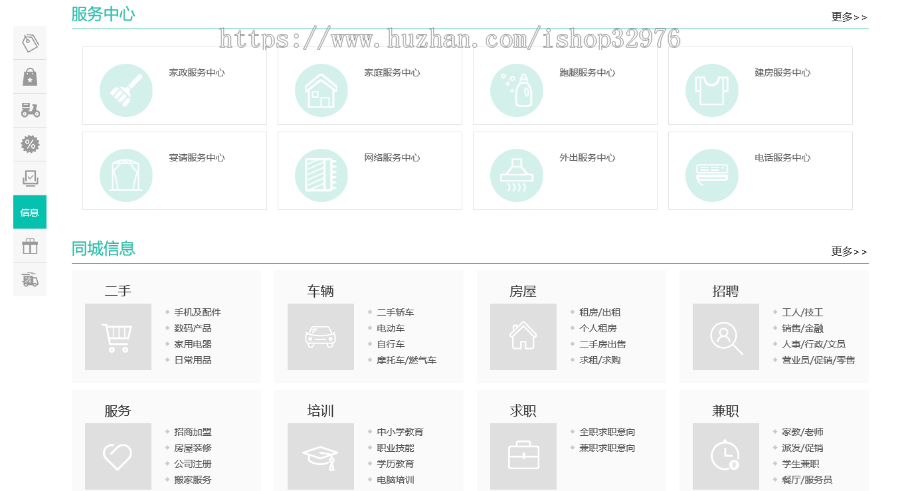Select the 信息 sidebar tab
Screen dimensions: 900x491
click(30, 212)
